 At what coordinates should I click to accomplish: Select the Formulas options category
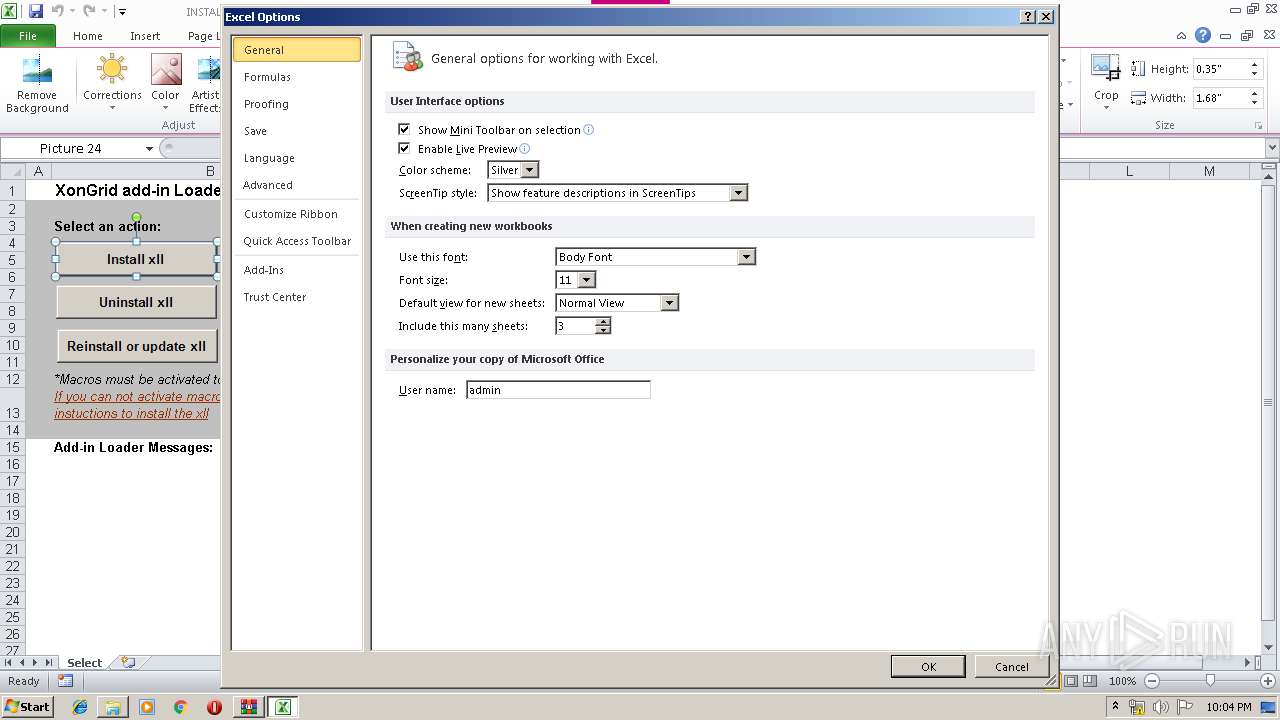pos(296,77)
